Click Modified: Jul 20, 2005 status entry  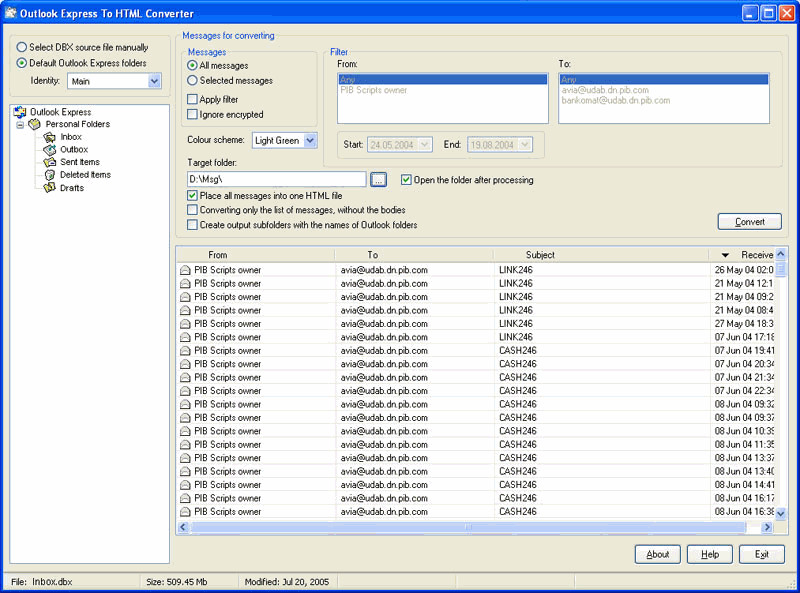(x=287, y=582)
